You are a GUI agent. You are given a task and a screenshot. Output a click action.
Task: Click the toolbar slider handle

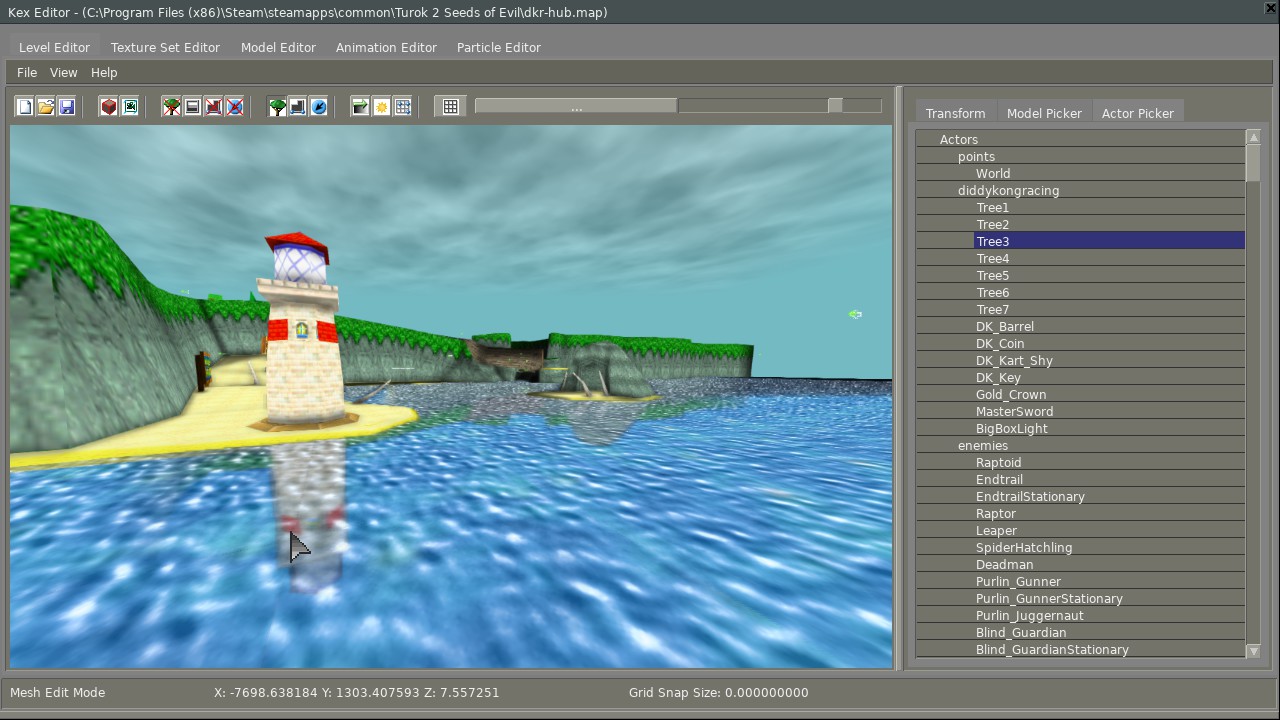coord(835,106)
